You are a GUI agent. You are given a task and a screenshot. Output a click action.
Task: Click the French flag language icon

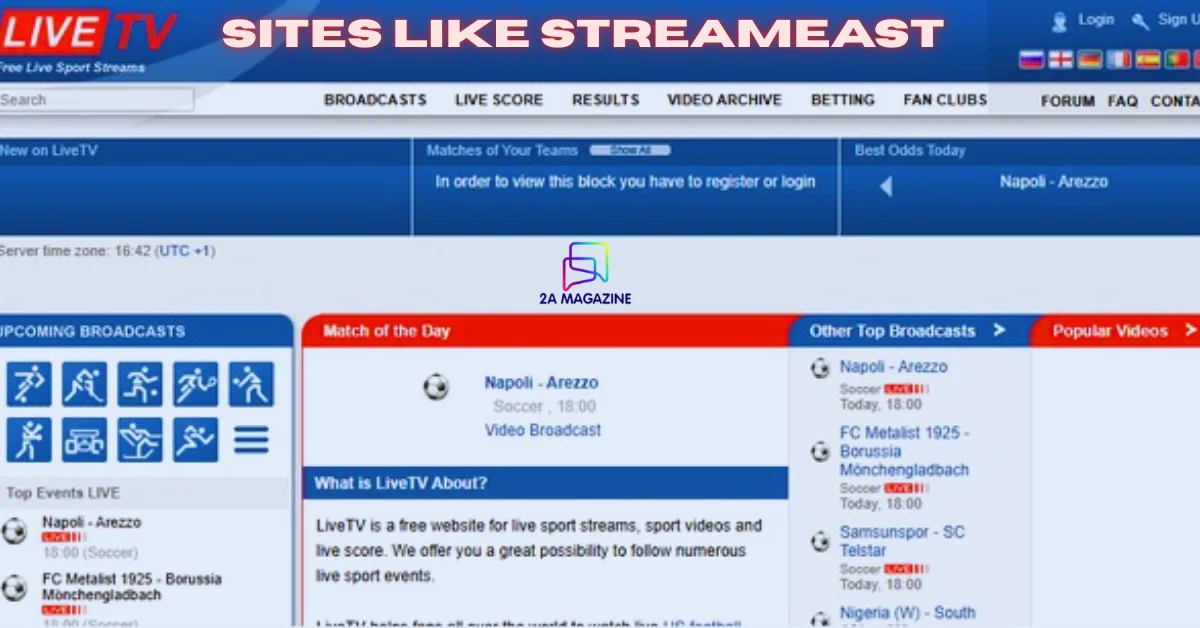point(1119,59)
